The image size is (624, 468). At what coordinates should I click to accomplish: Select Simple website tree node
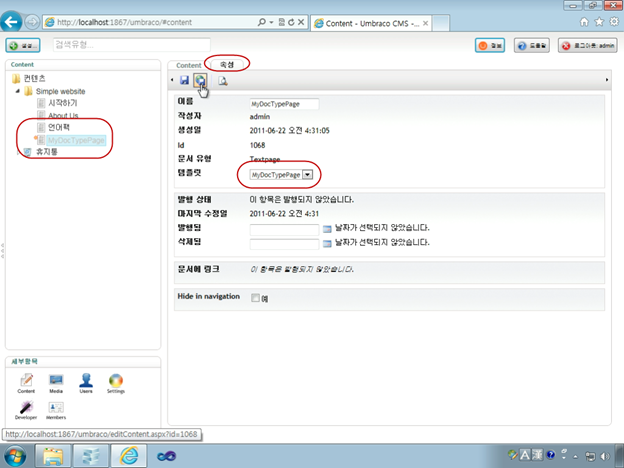[x=60, y=91]
